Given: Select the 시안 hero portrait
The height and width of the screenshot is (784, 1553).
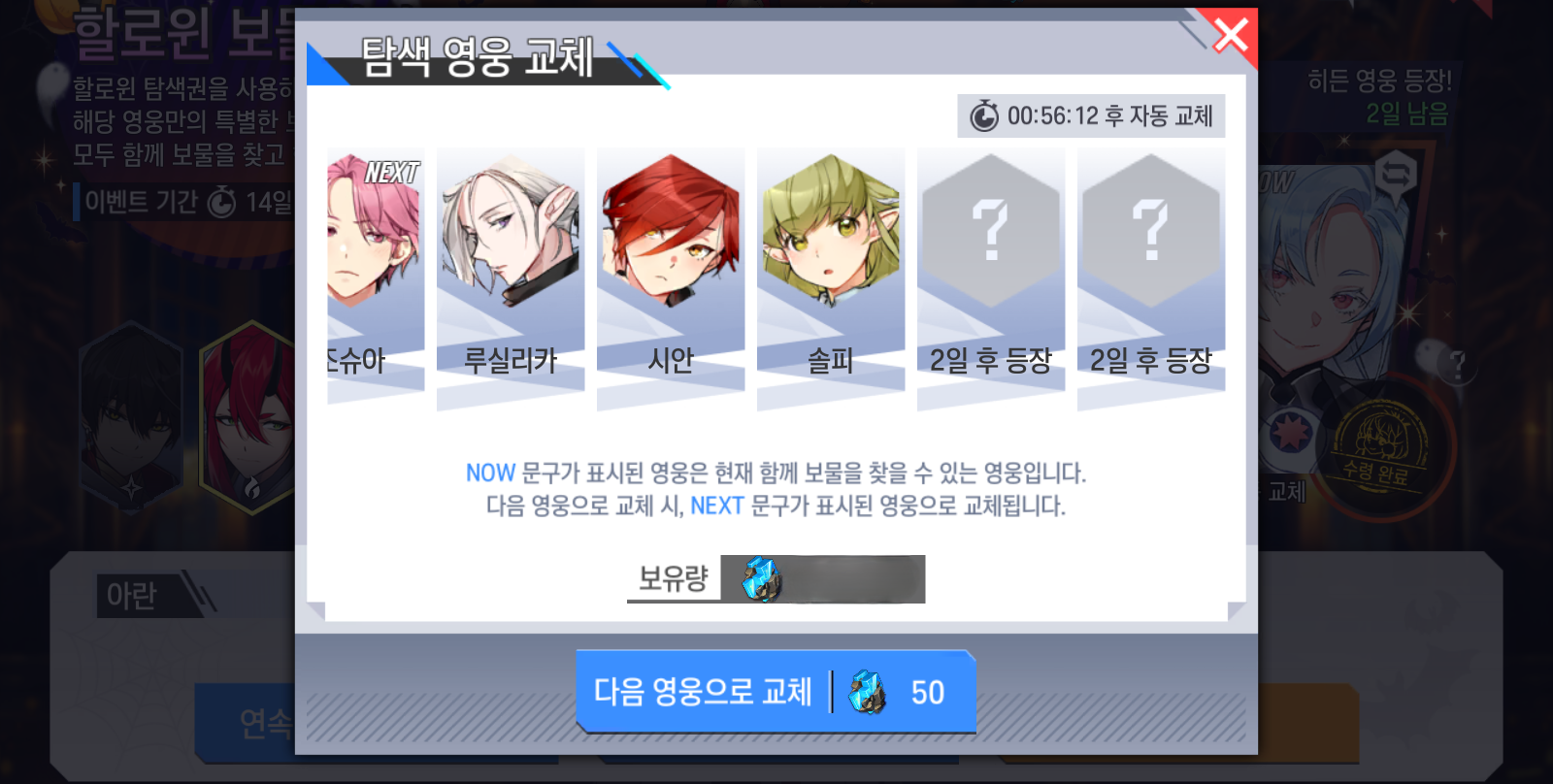Looking at the screenshot, I should coord(671,278).
